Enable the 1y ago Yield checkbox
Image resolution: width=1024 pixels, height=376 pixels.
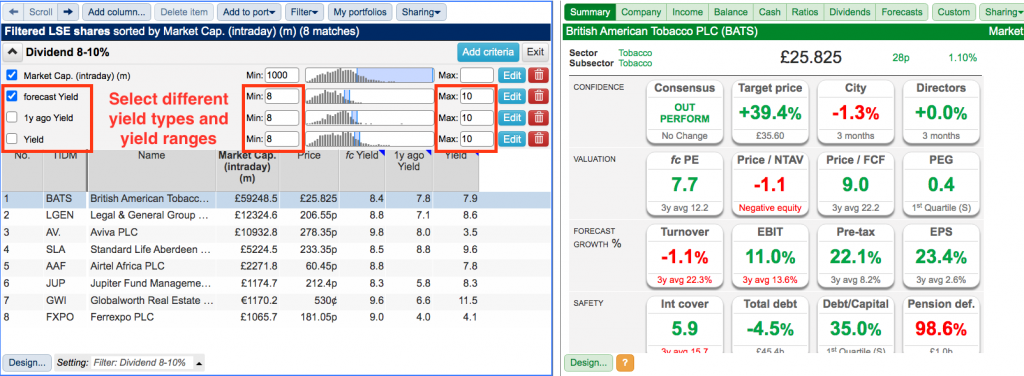pos(12,118)
